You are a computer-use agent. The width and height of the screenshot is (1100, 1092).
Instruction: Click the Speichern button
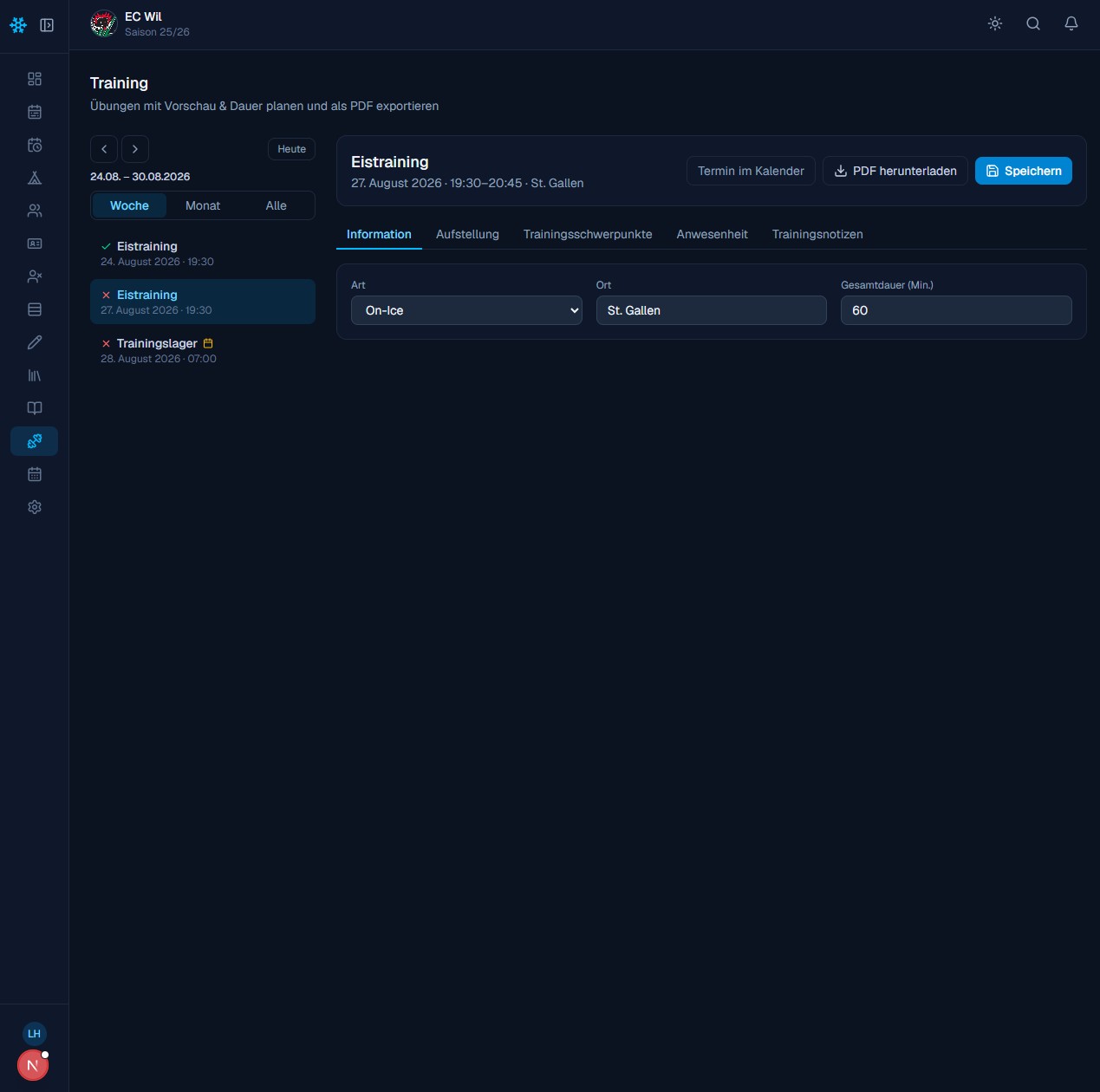[x=1024, y=171]
